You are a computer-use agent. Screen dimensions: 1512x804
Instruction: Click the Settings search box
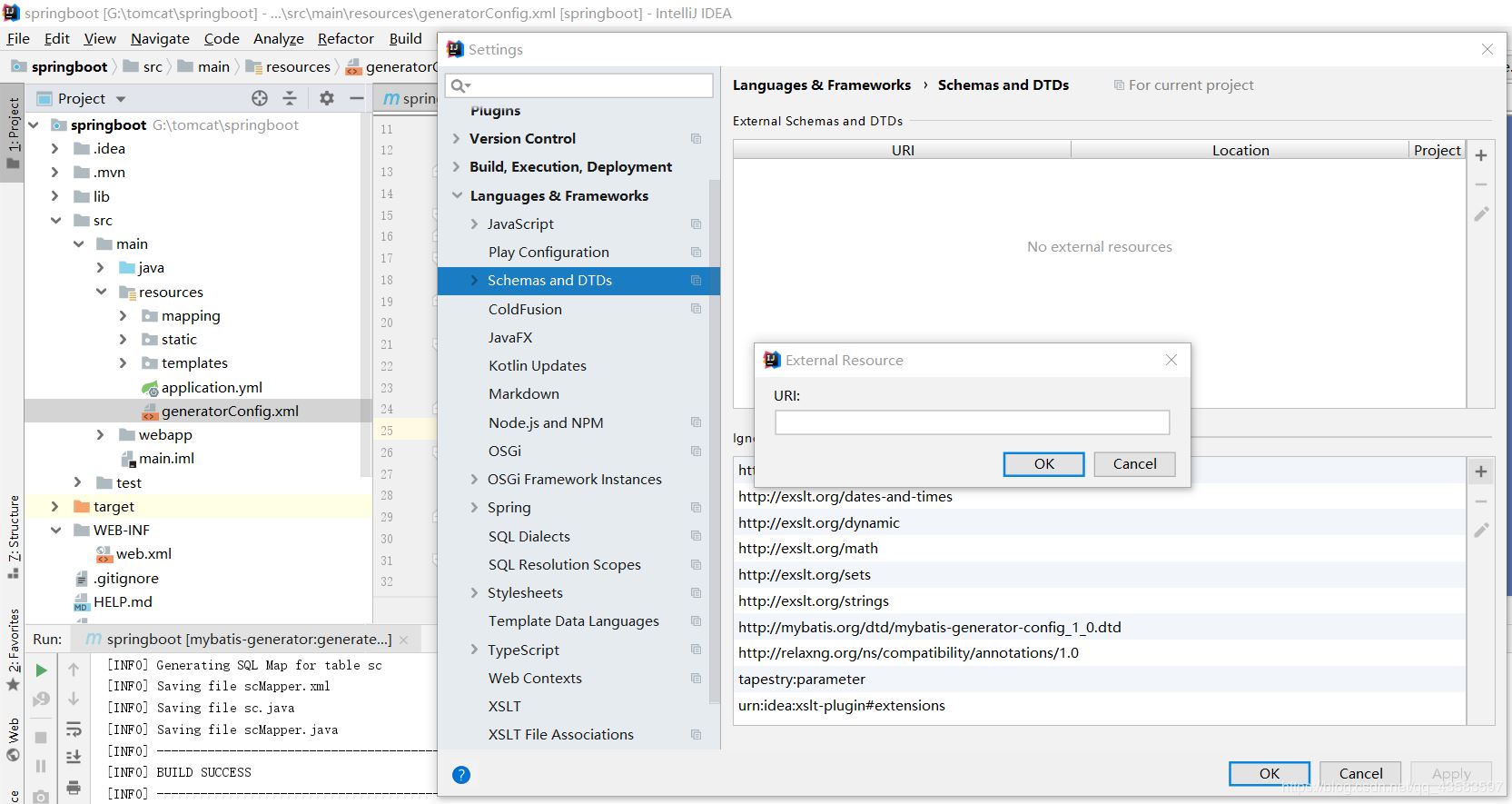[578, 85]
